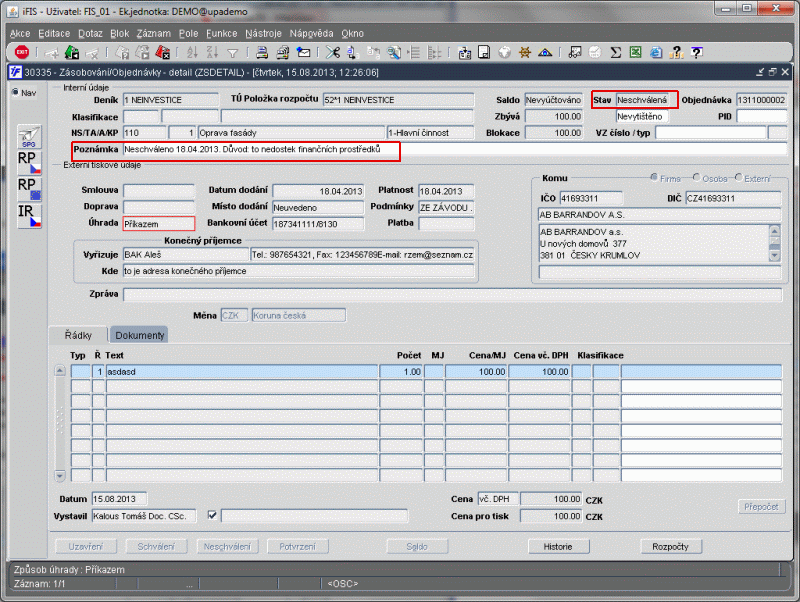Click the green Excel export icon

point(637,52)
